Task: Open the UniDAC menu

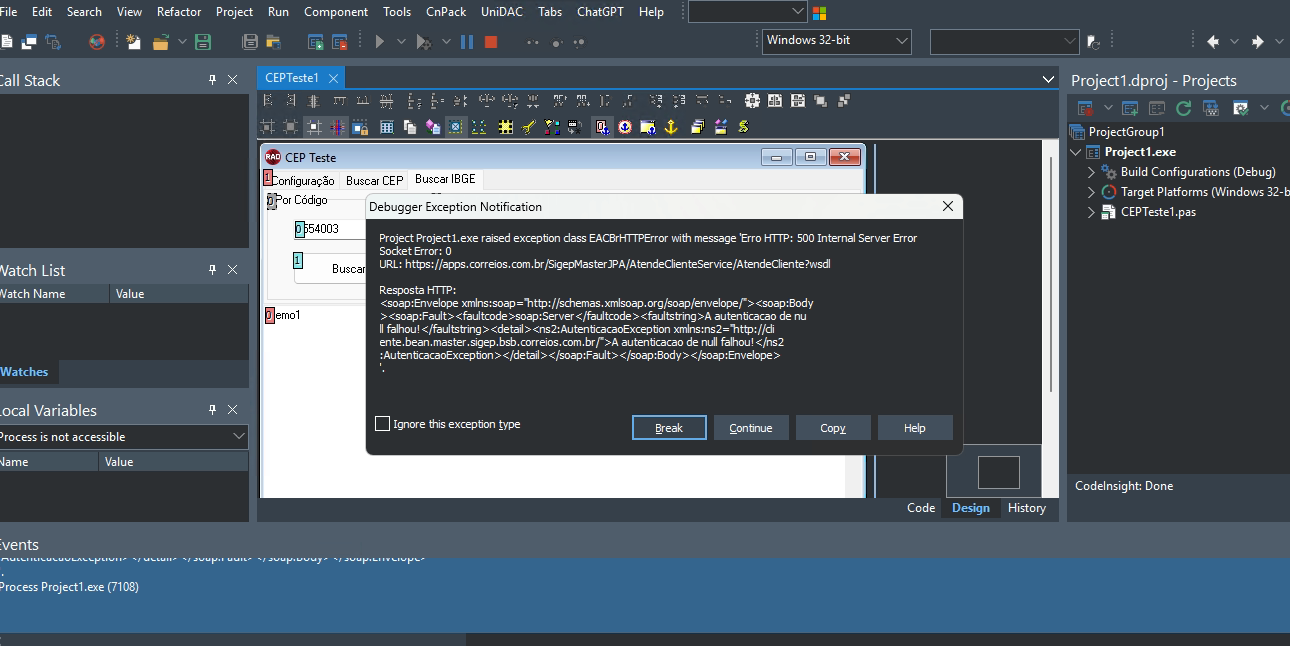Action: pyautogui.click(x=502, y=12)
